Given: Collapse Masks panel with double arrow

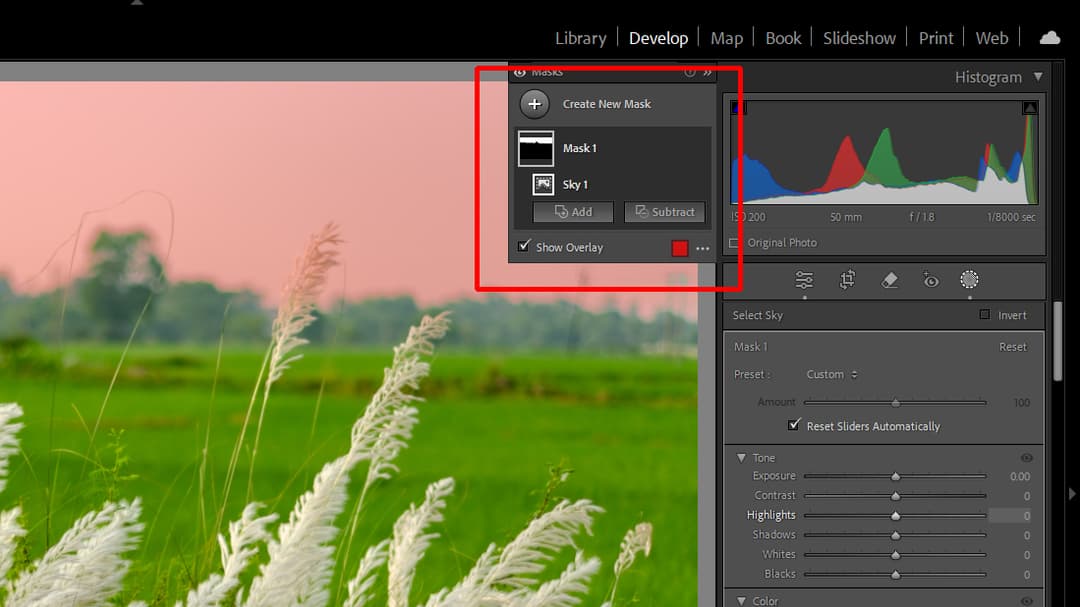Looking at the screenshot, I should (707, 72).
